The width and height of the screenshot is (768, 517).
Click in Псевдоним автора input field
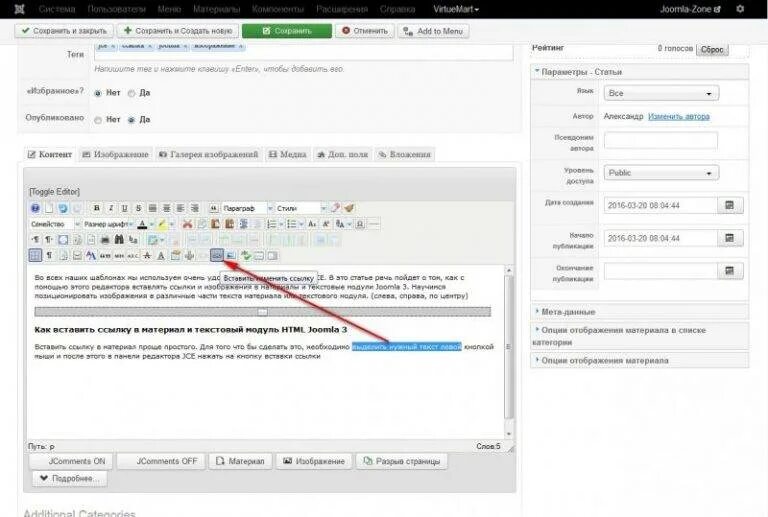[661, 141]
